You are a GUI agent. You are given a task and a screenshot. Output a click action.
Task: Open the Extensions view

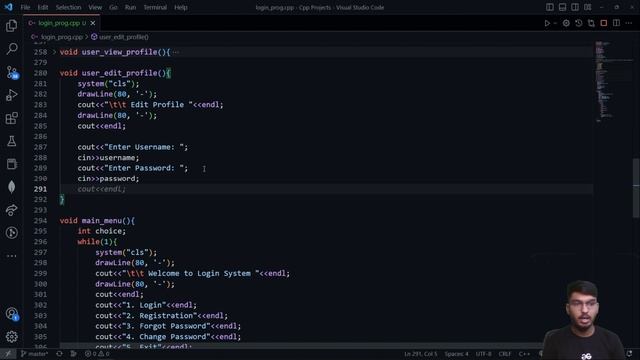click(x=11, y=118)
